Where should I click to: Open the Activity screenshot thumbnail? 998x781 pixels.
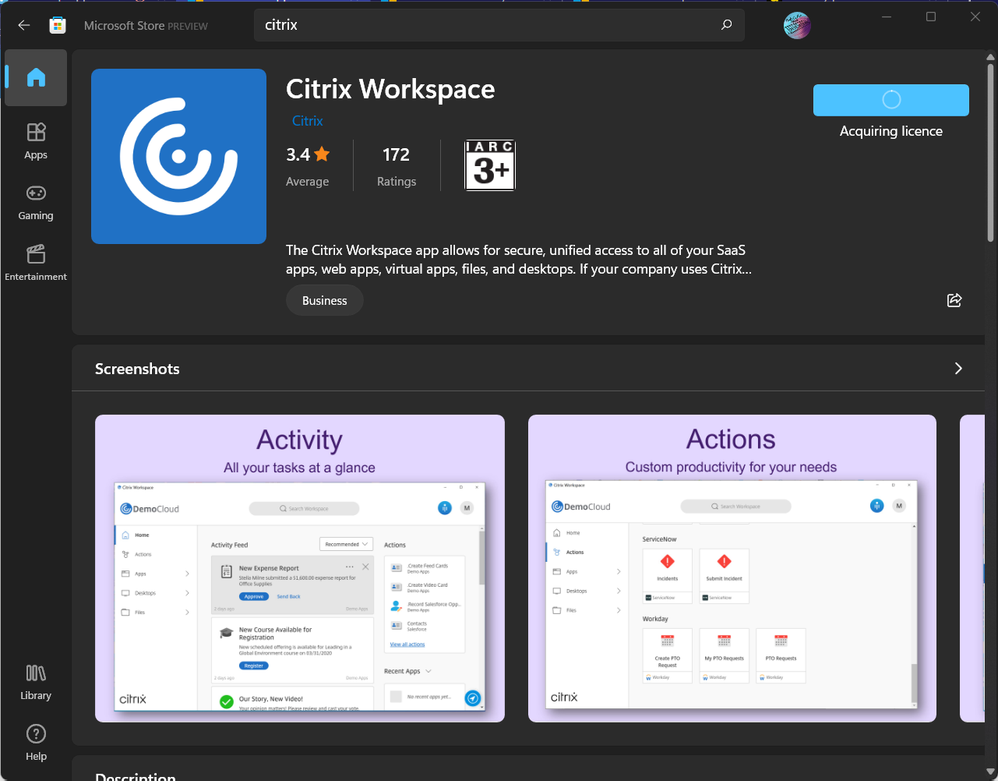(x=300, y=568)
